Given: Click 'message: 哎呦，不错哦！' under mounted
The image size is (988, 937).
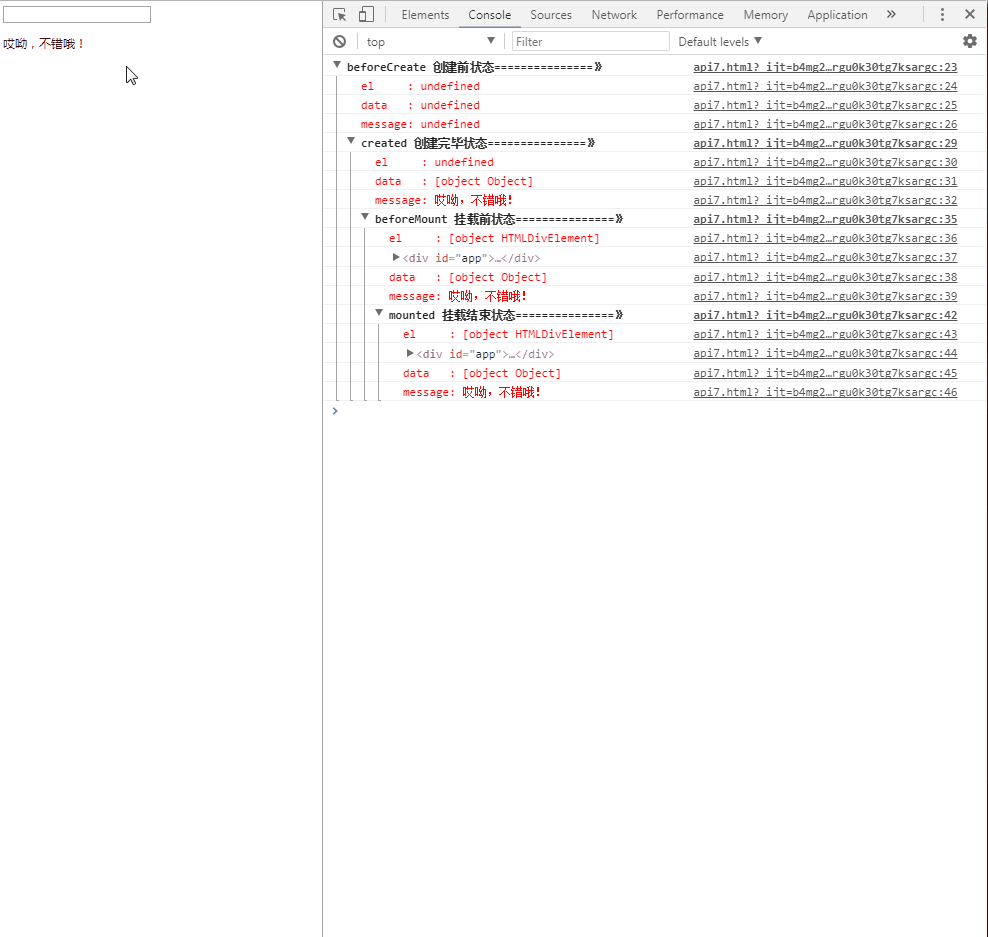Looking at the screenshot, I should (x=472, y=392).
